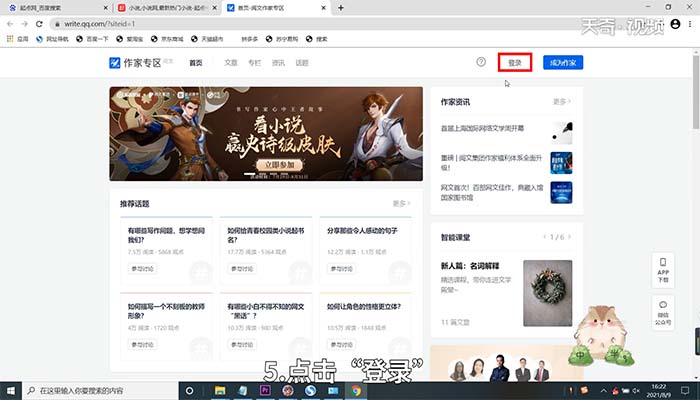The height and width of the screenshot is (400, 700).
Task: Go to previous 智能课堂 page arrow
Action: (545, 237)
